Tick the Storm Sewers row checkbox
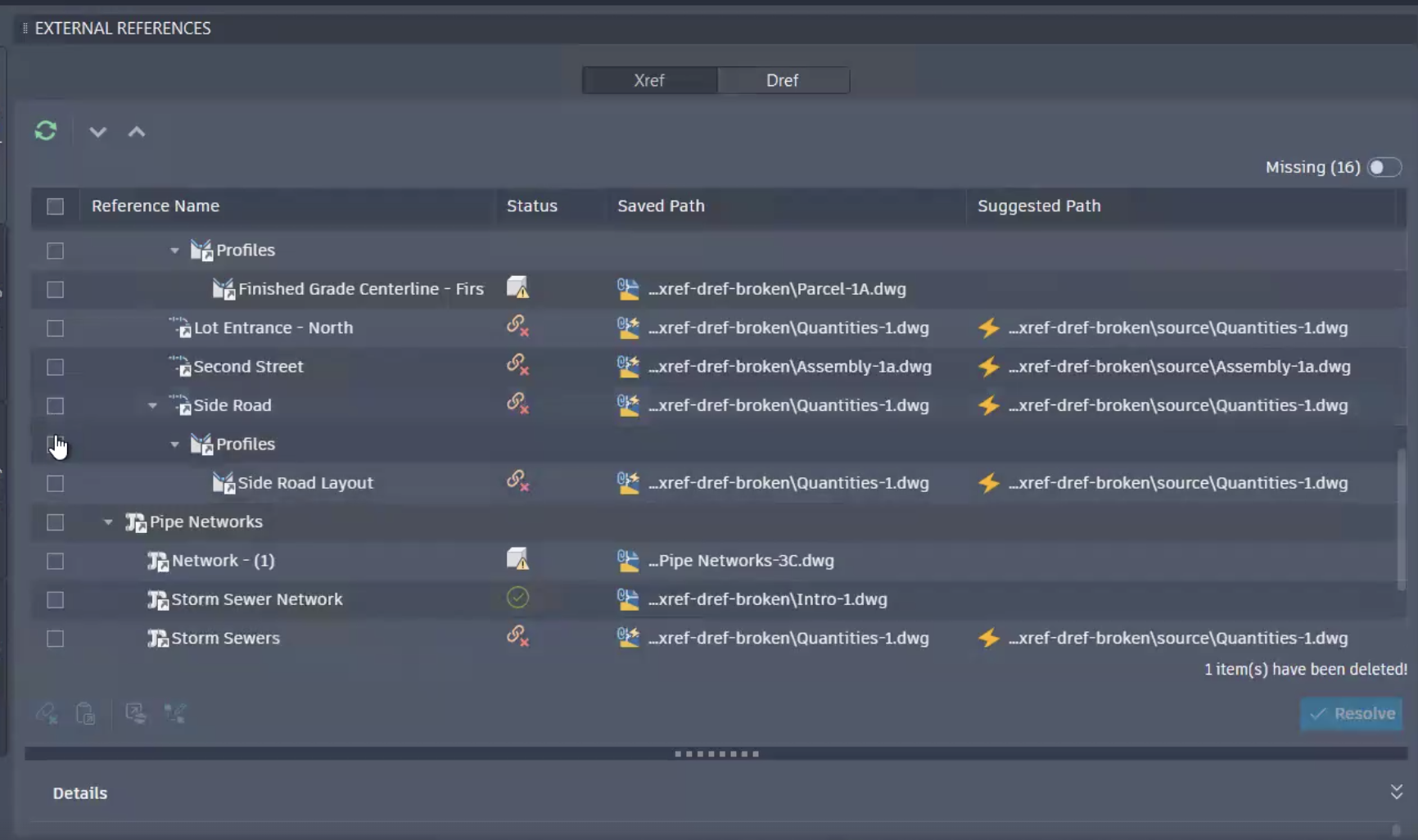The width and height of the screenshot is (1418, 840). [x=55, y=639]
